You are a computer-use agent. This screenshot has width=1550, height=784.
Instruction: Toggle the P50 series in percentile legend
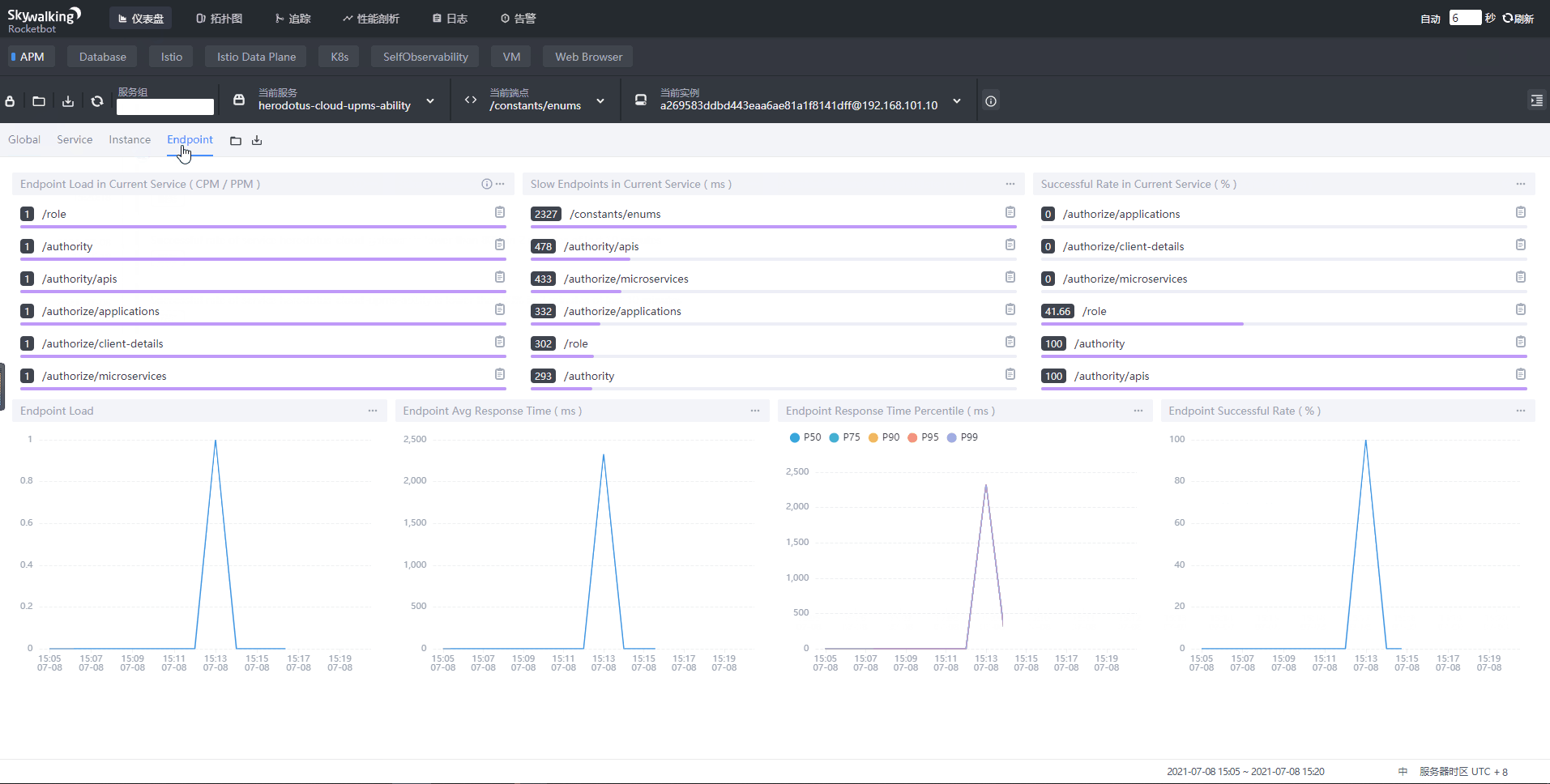805,437
